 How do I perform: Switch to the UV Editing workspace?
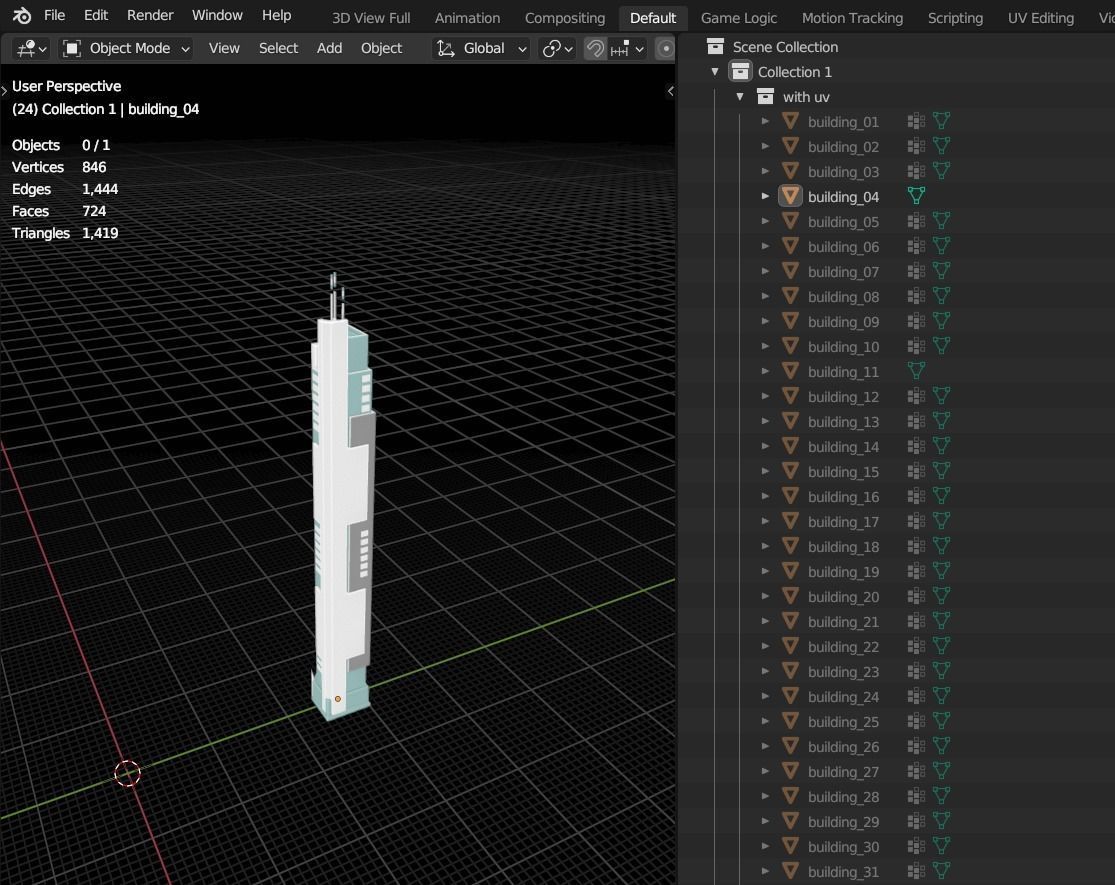[x=1040, y=18]
